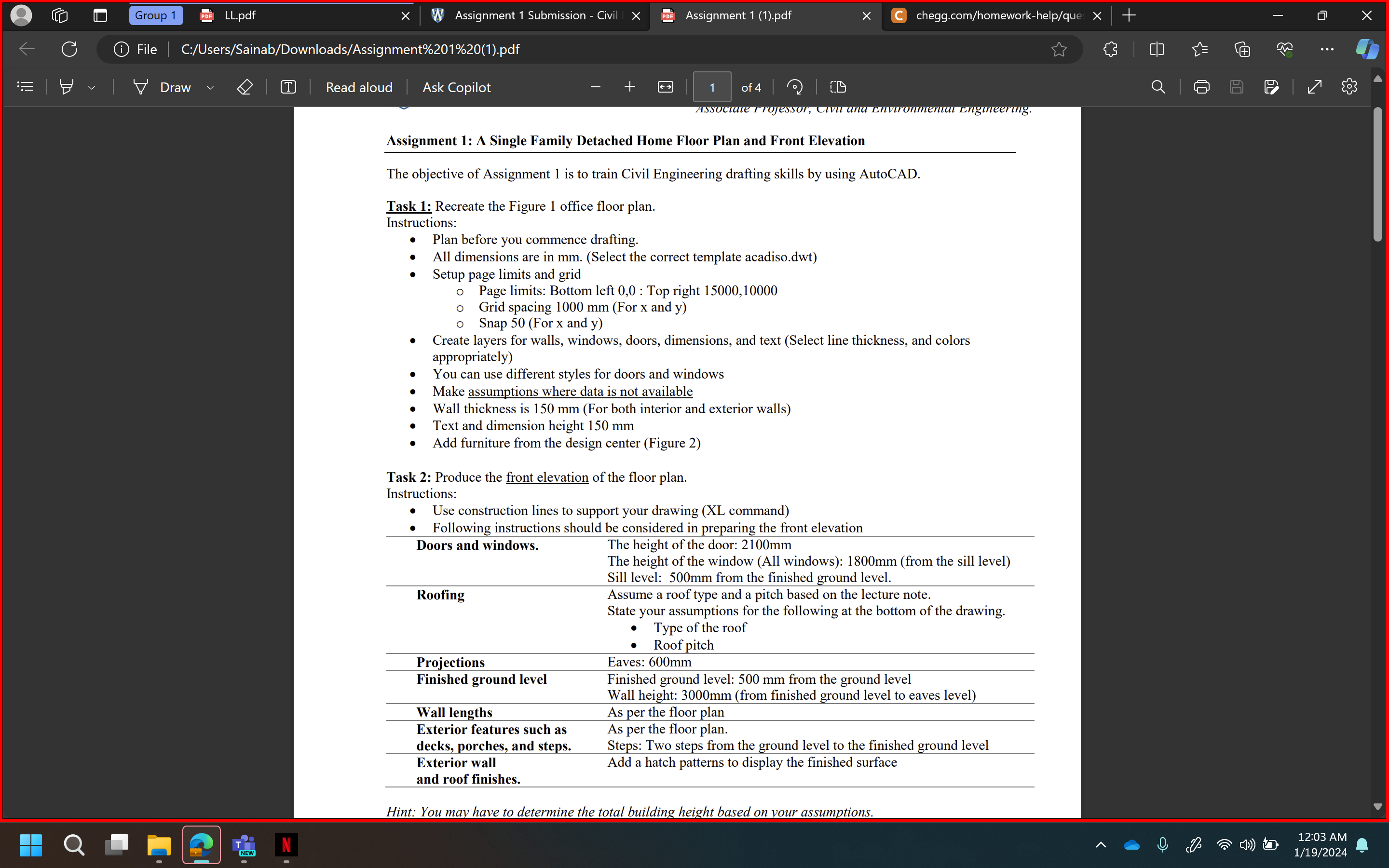The height and width of the screenshot is (868, 1389).
Task: Click the page number input field
Action: click(712, 87)
